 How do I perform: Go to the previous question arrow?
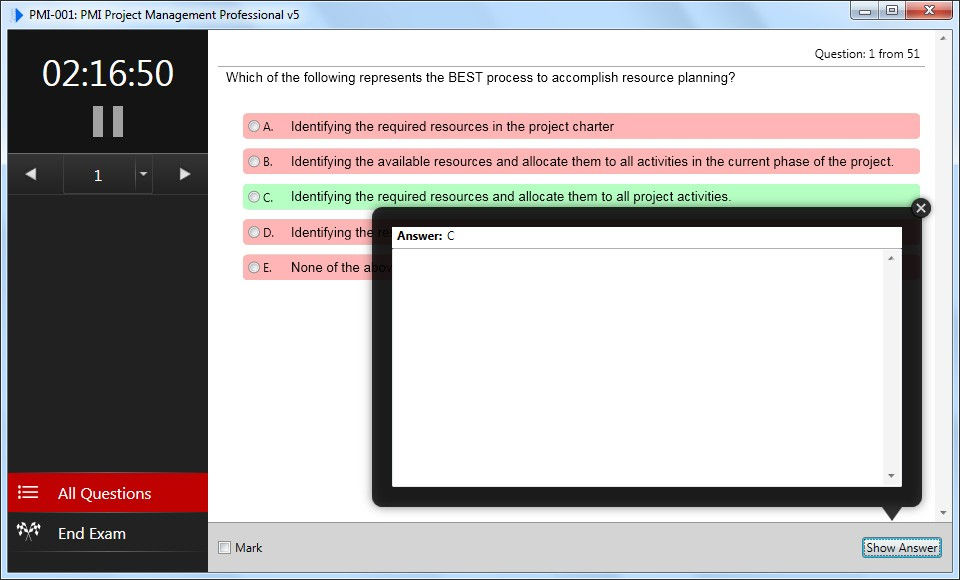point(31,175)
